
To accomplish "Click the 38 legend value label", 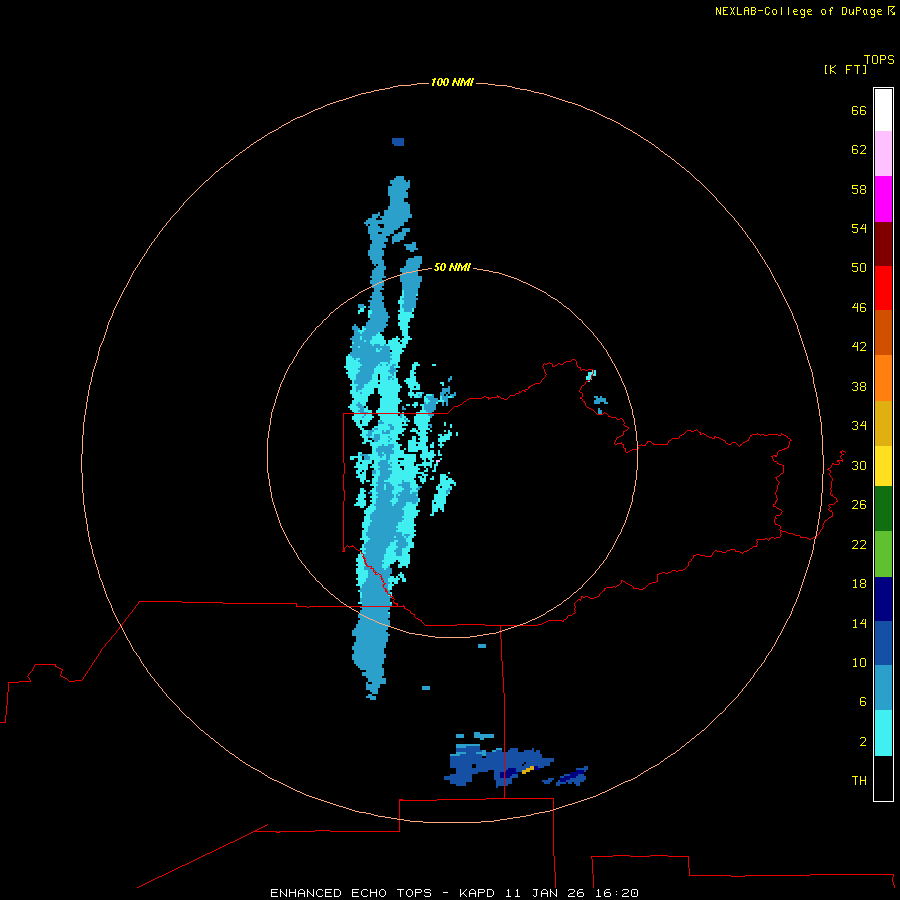I will point(859,386).
